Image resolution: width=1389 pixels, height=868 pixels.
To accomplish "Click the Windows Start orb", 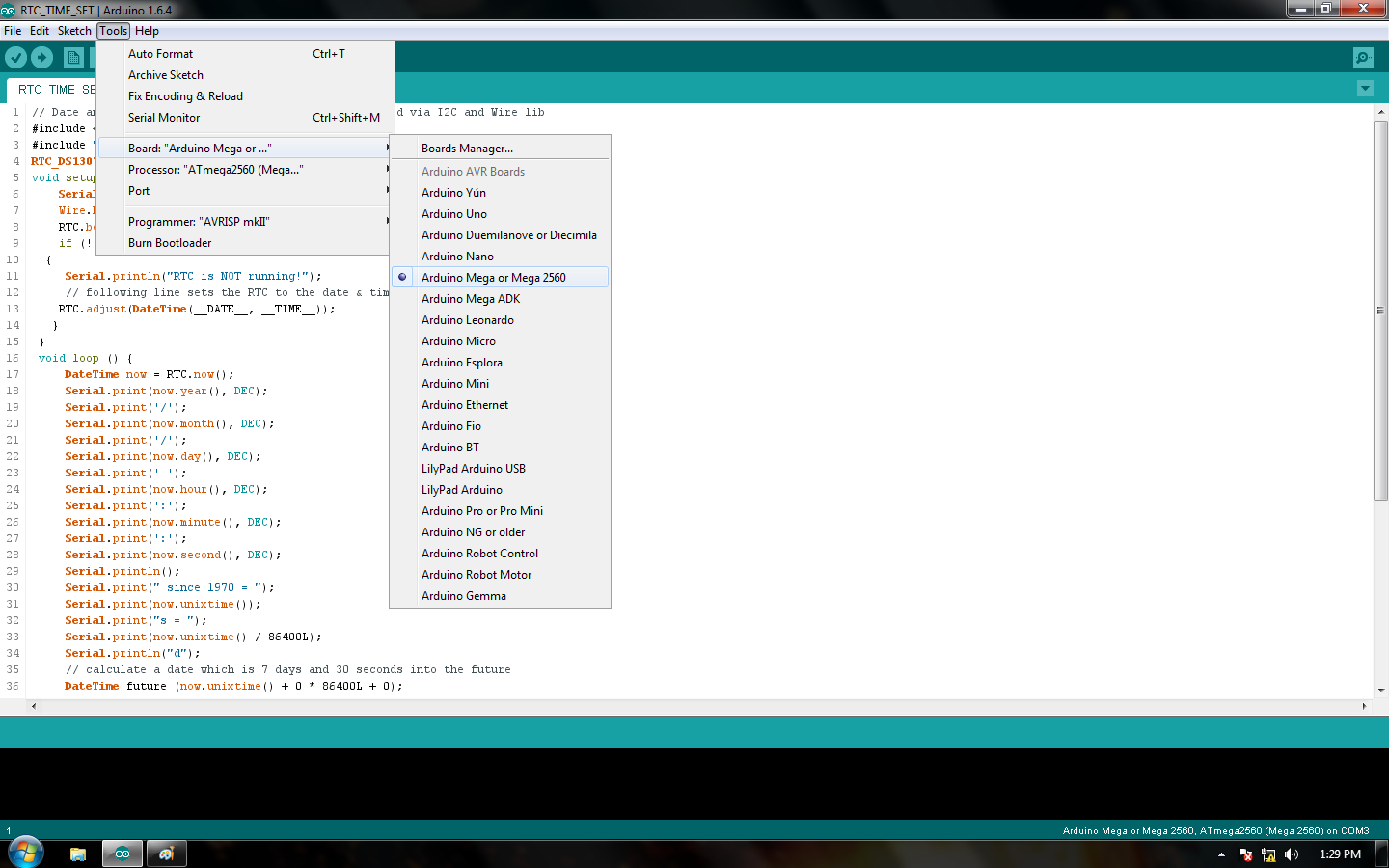I will [26, 854].
